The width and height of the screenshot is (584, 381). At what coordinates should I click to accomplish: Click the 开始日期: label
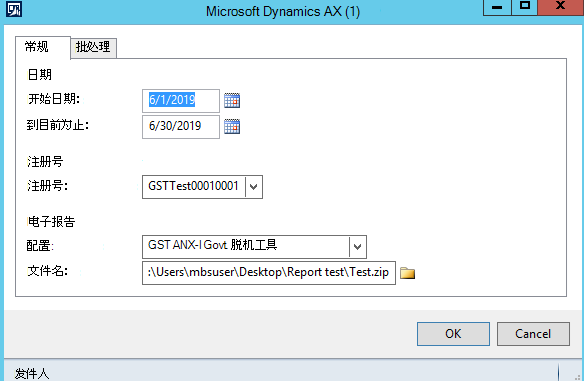coord(54,99)
